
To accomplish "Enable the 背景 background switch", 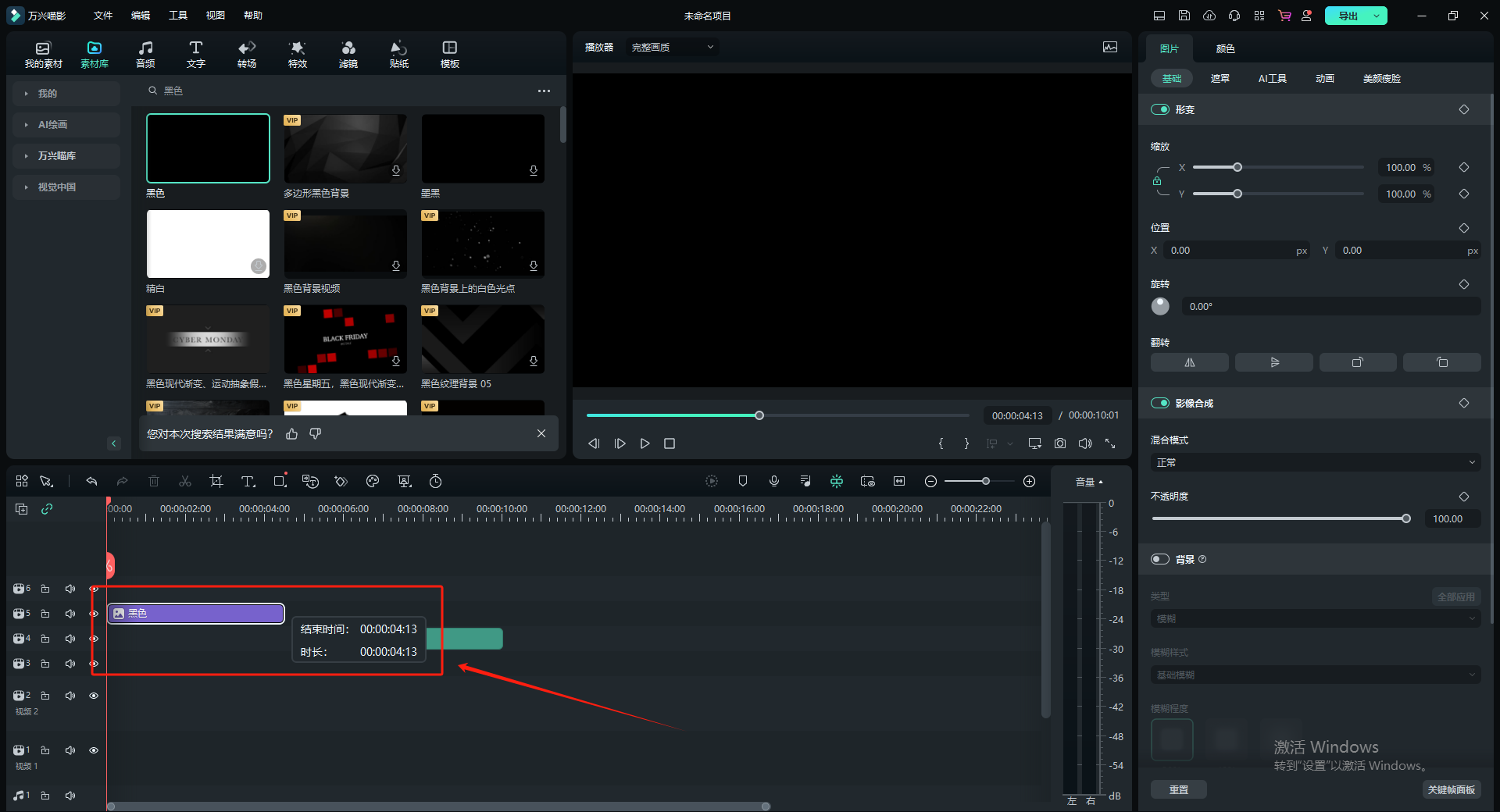I will [x=1160, y=560].
